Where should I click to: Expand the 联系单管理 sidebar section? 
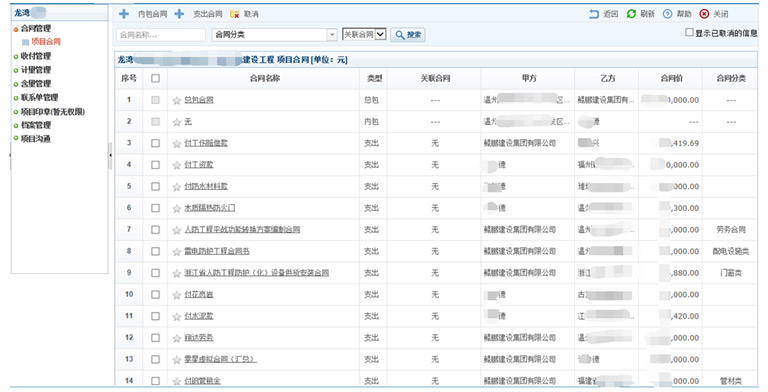pos(16,98)
